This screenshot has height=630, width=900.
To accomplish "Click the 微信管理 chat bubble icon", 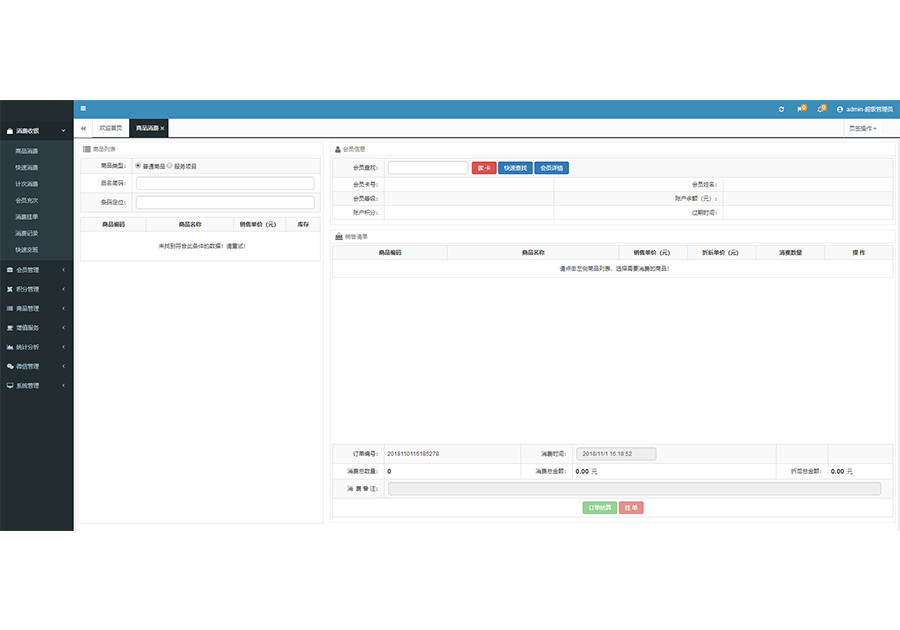I will pyautogui.click(x=10, y=366).
